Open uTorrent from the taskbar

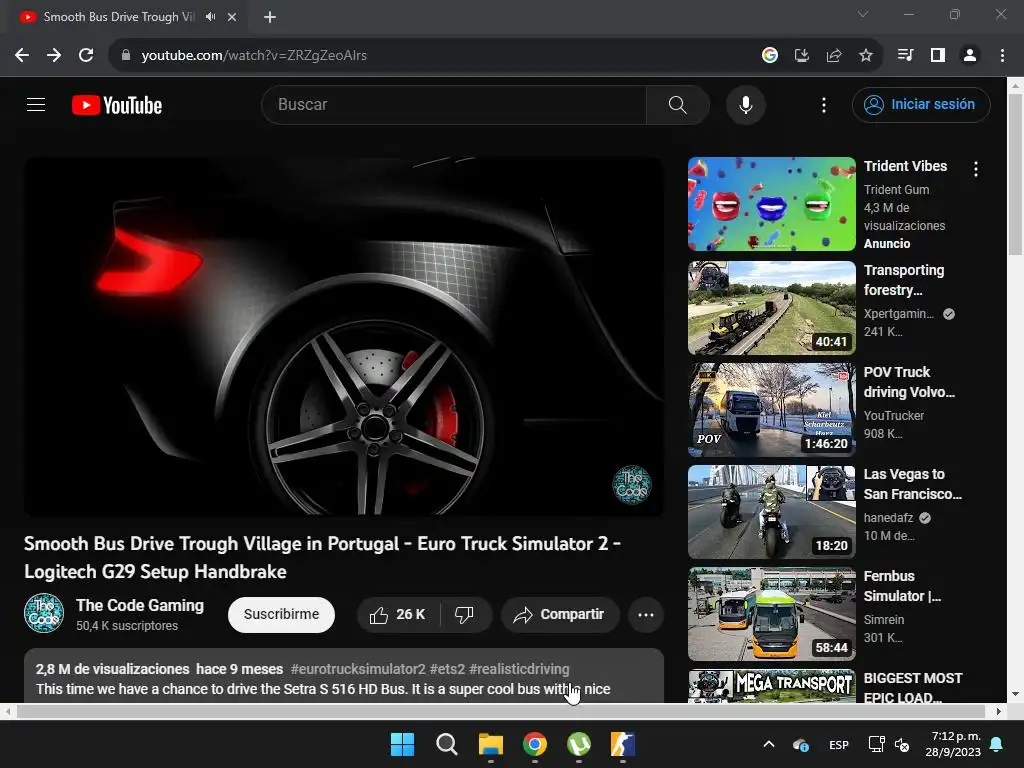[x=579, y=744]
